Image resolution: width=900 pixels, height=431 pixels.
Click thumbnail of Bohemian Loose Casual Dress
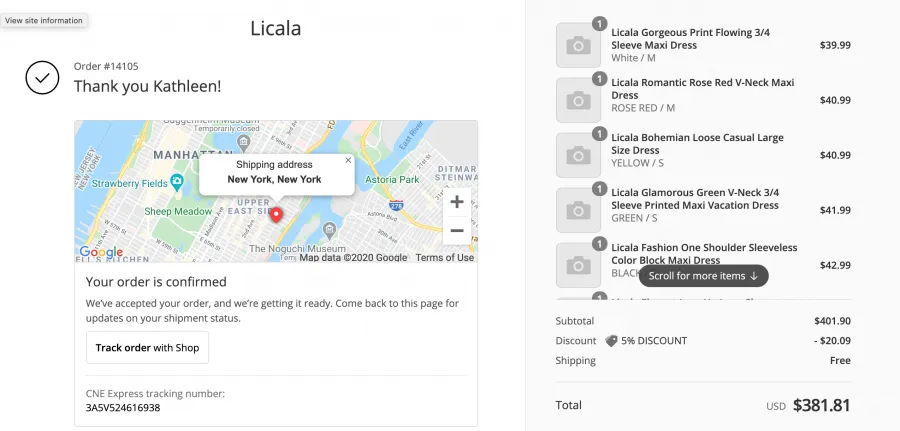click(578, 156)
